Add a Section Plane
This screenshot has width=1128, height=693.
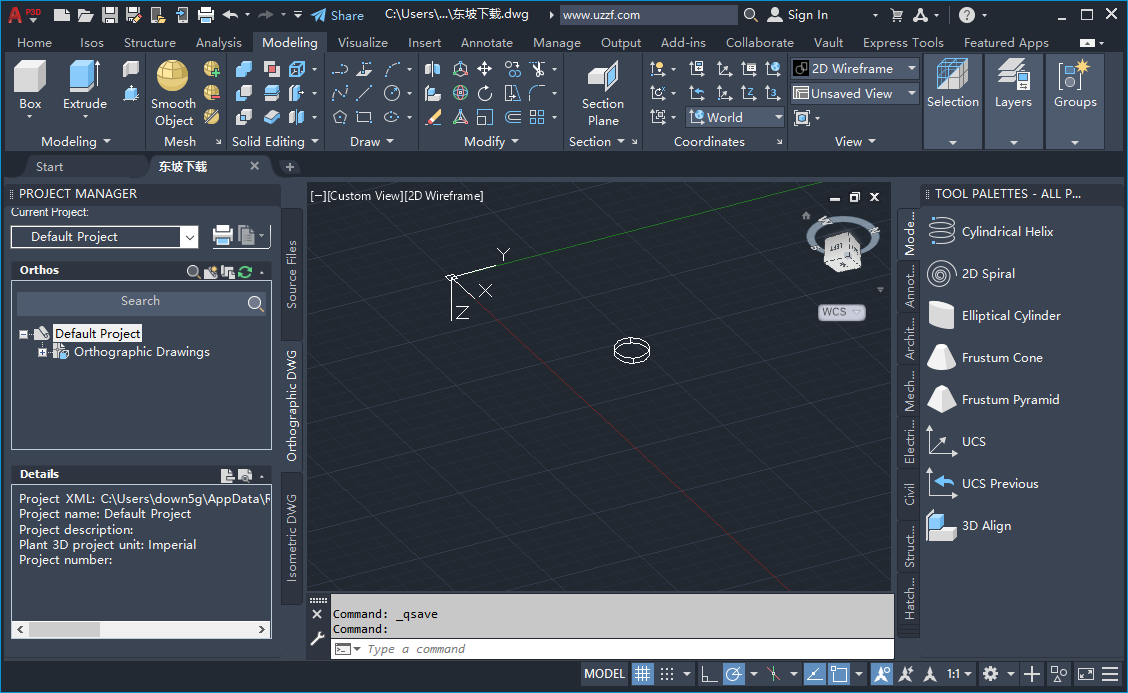601,90
